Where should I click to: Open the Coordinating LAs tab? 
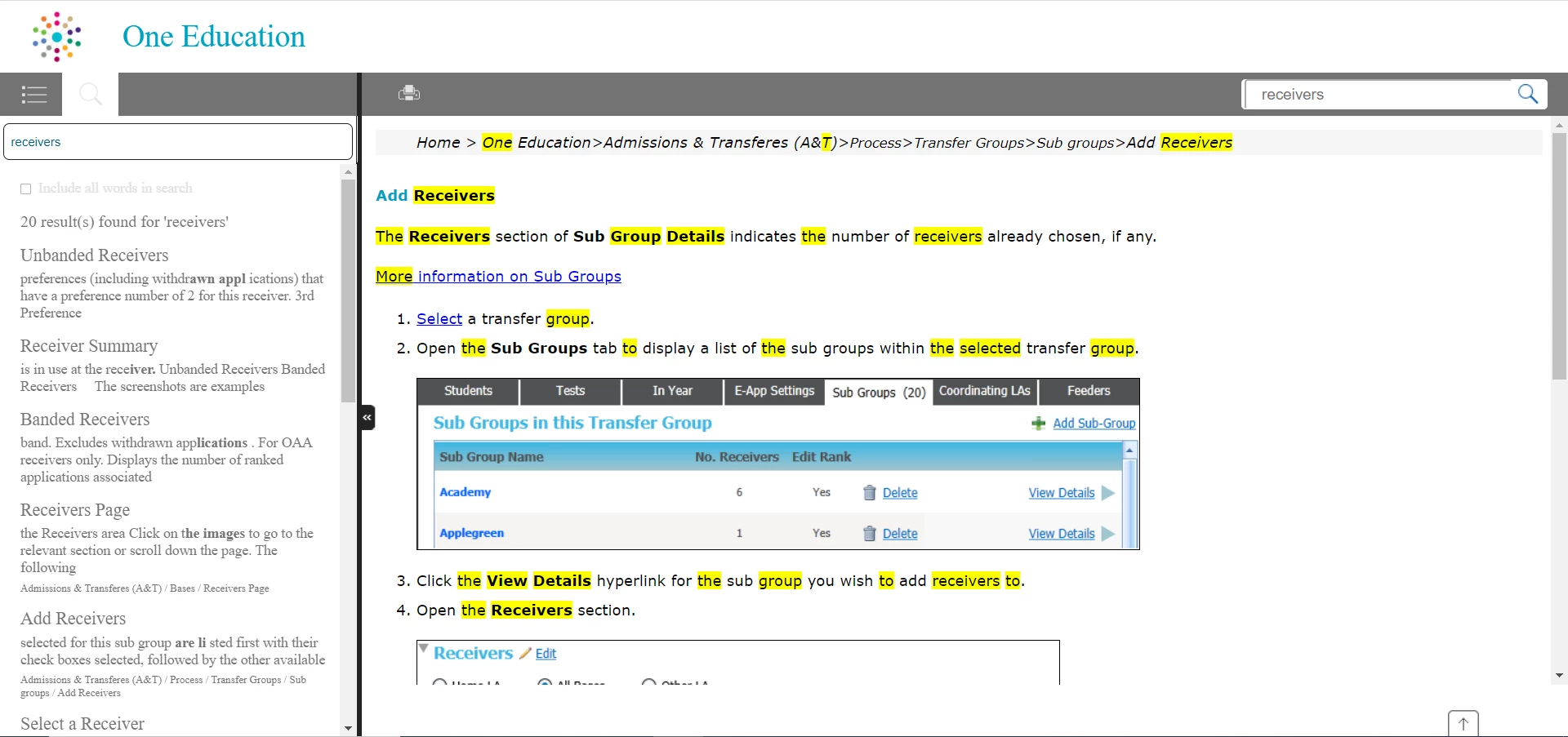click(985, 391)
